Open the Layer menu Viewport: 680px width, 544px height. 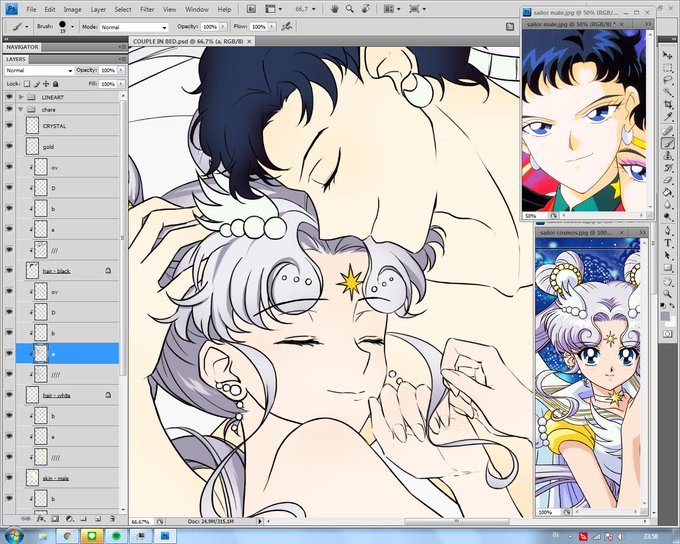pyautogui.click(x=98, y=9)
